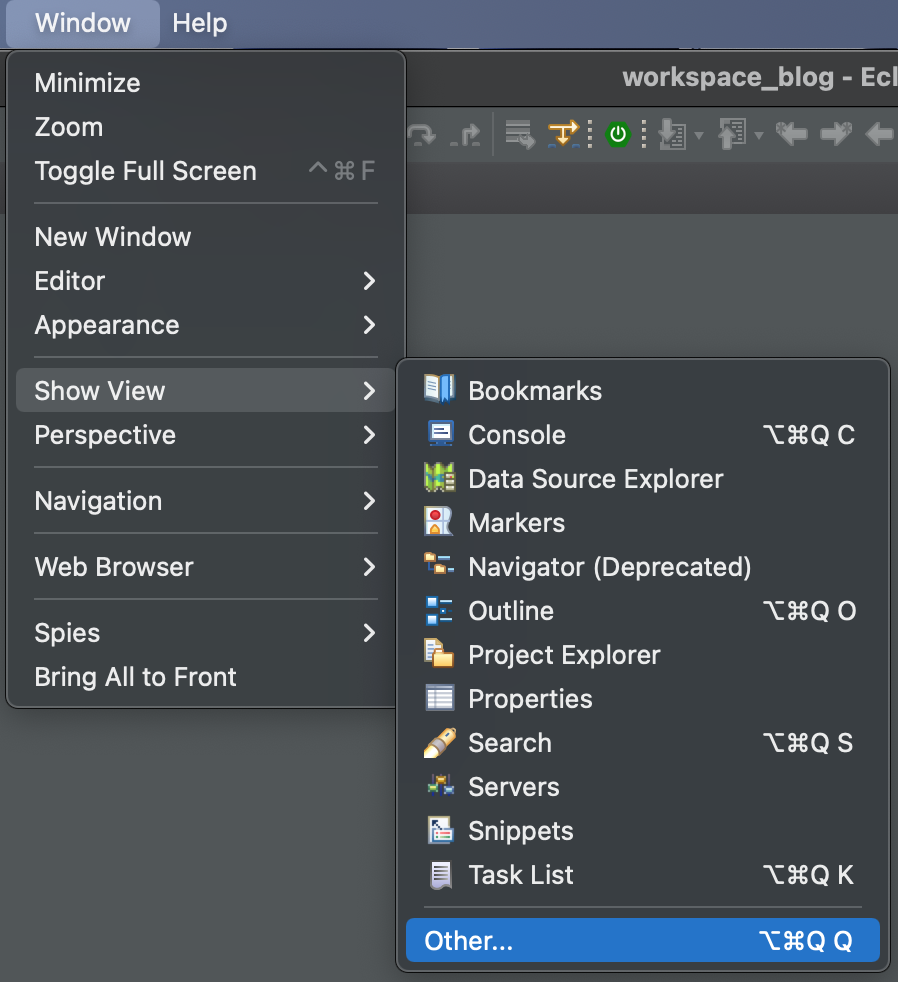This screenshot has height=982, width=898.
Task: Open the Bookmarks view icon
Action: coord(439,390)
